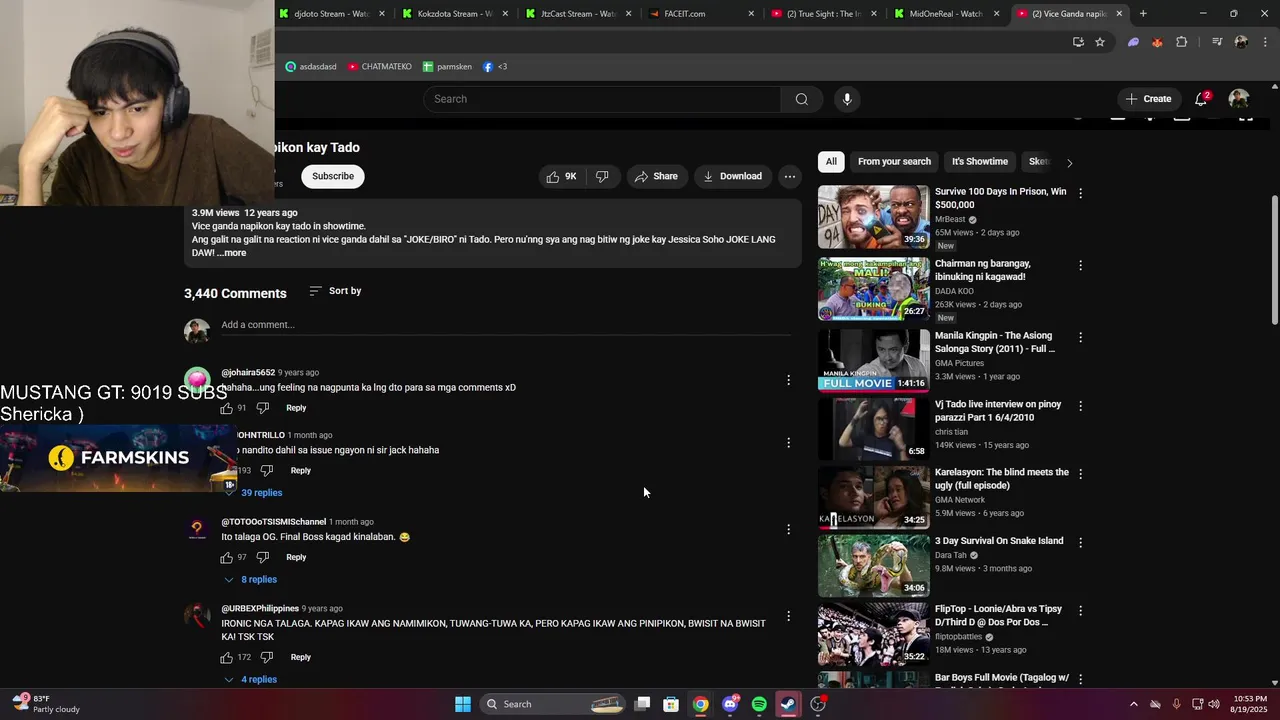Viewport: 1280px width, 720px height.
Task: Open options for Manila Kingpin video suggestion
Action: click(1080, 337)
